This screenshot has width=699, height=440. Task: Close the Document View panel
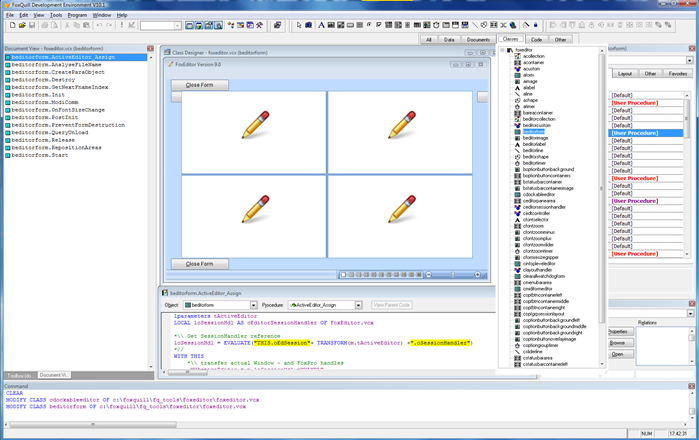[150, 48]
